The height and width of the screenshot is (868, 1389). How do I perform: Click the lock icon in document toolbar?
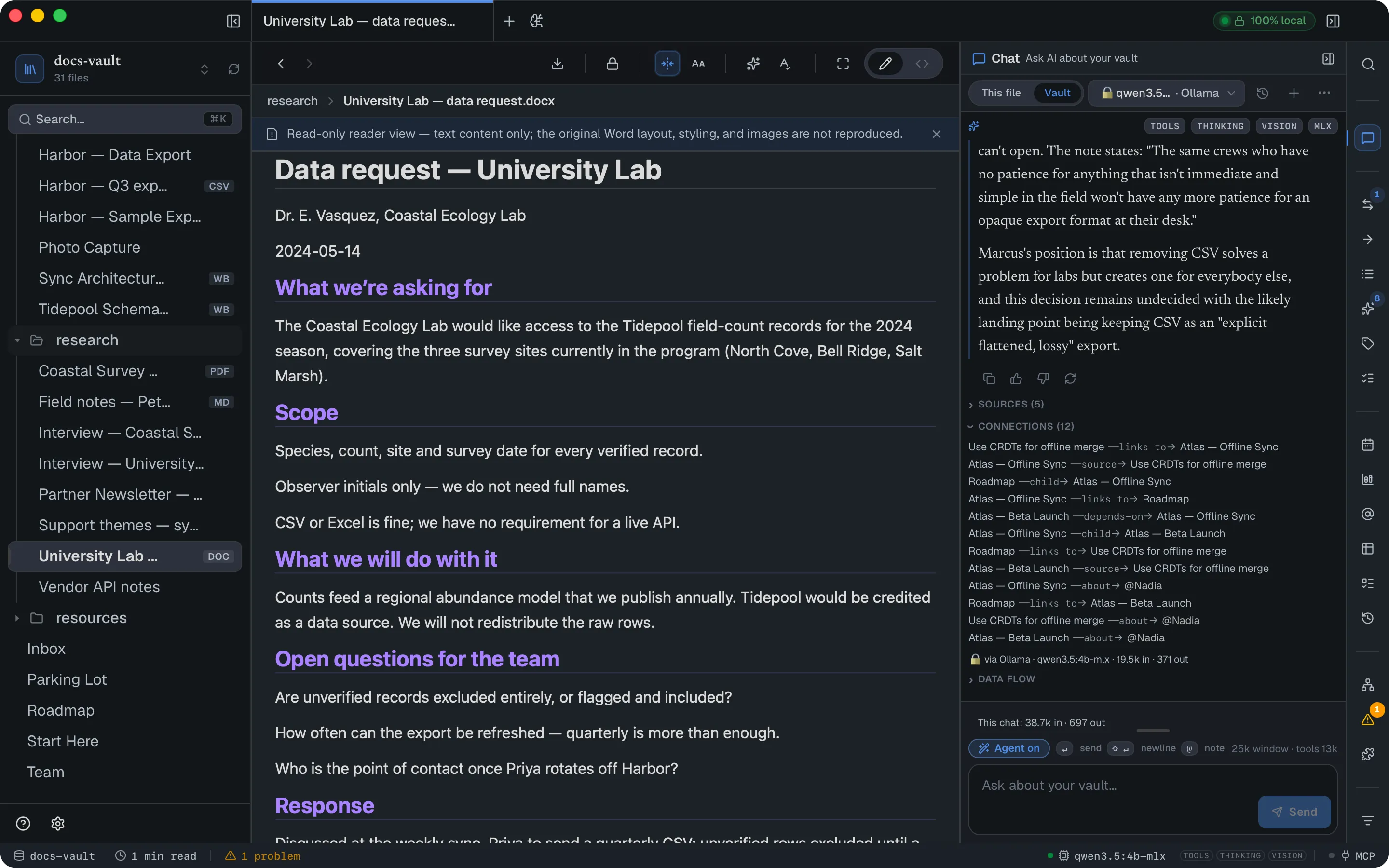(x=612, y=64)
